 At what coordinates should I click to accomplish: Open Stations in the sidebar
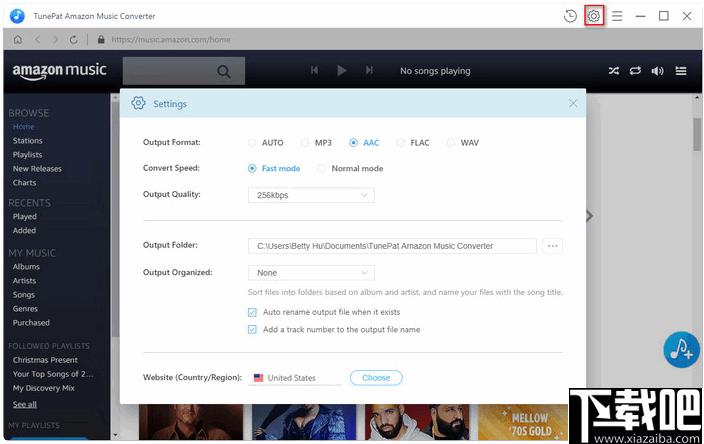[x=27, y=141]
